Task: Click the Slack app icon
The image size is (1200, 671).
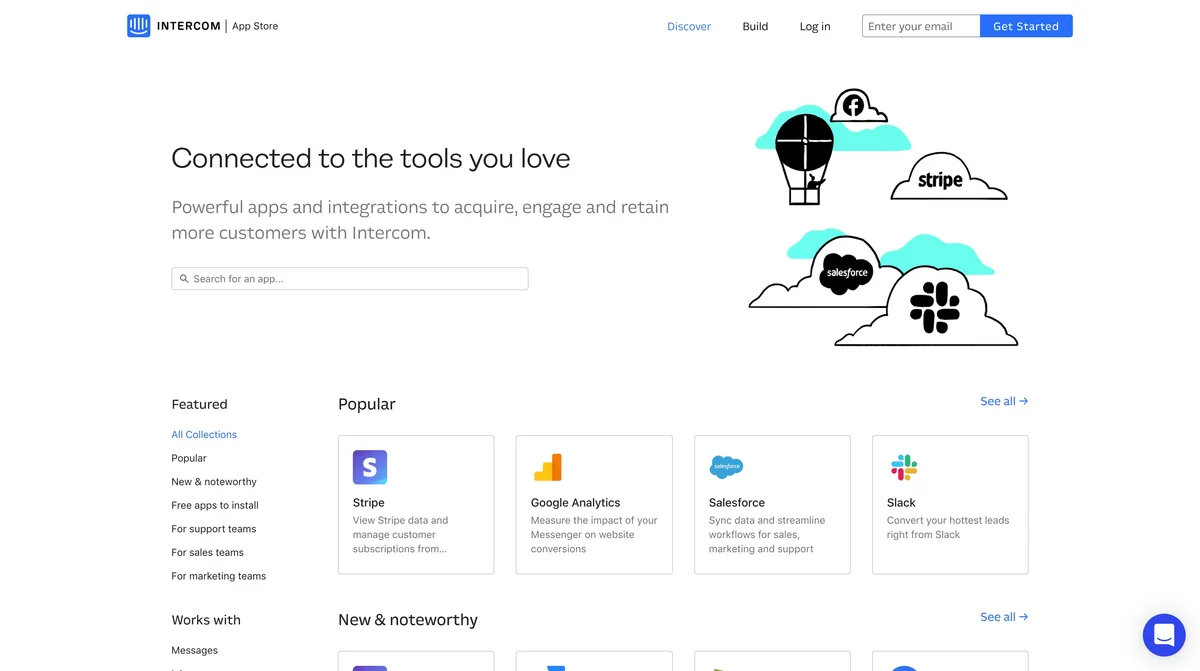Action: pyautogui.click(x=903, y=467)
